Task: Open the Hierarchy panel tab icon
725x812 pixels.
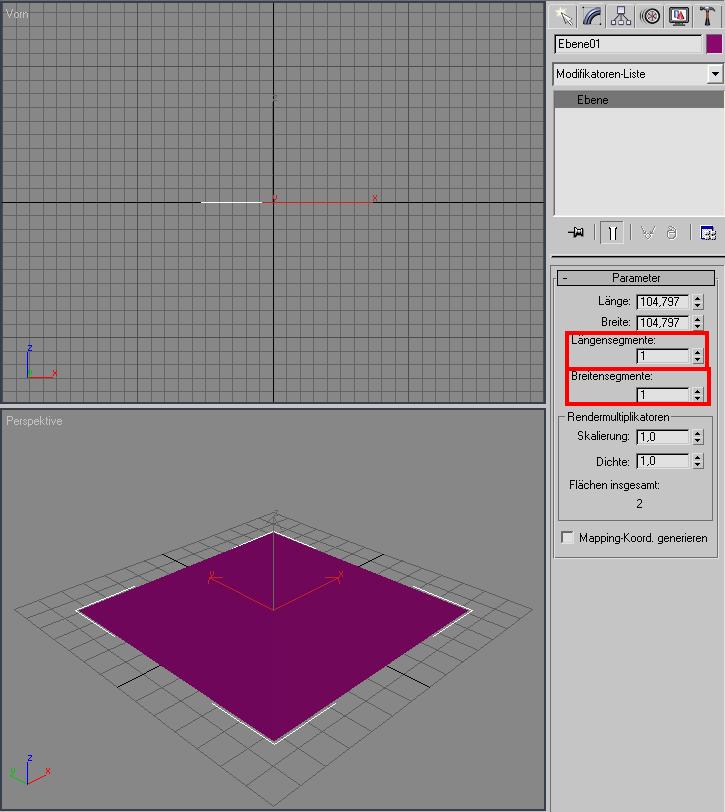Action: pyautogui.click(x=621, y=16)
